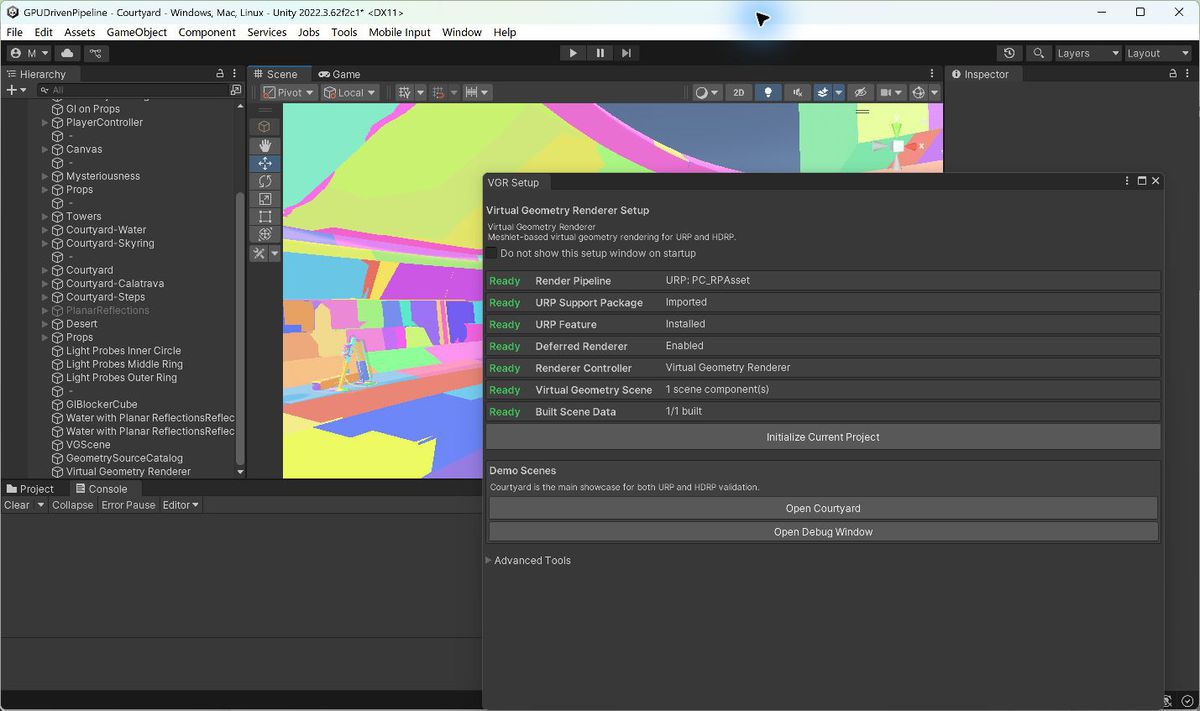Select the Transform tool
Screen dimensions: 1200x711
pyautogui.click(x=265, y=234)
